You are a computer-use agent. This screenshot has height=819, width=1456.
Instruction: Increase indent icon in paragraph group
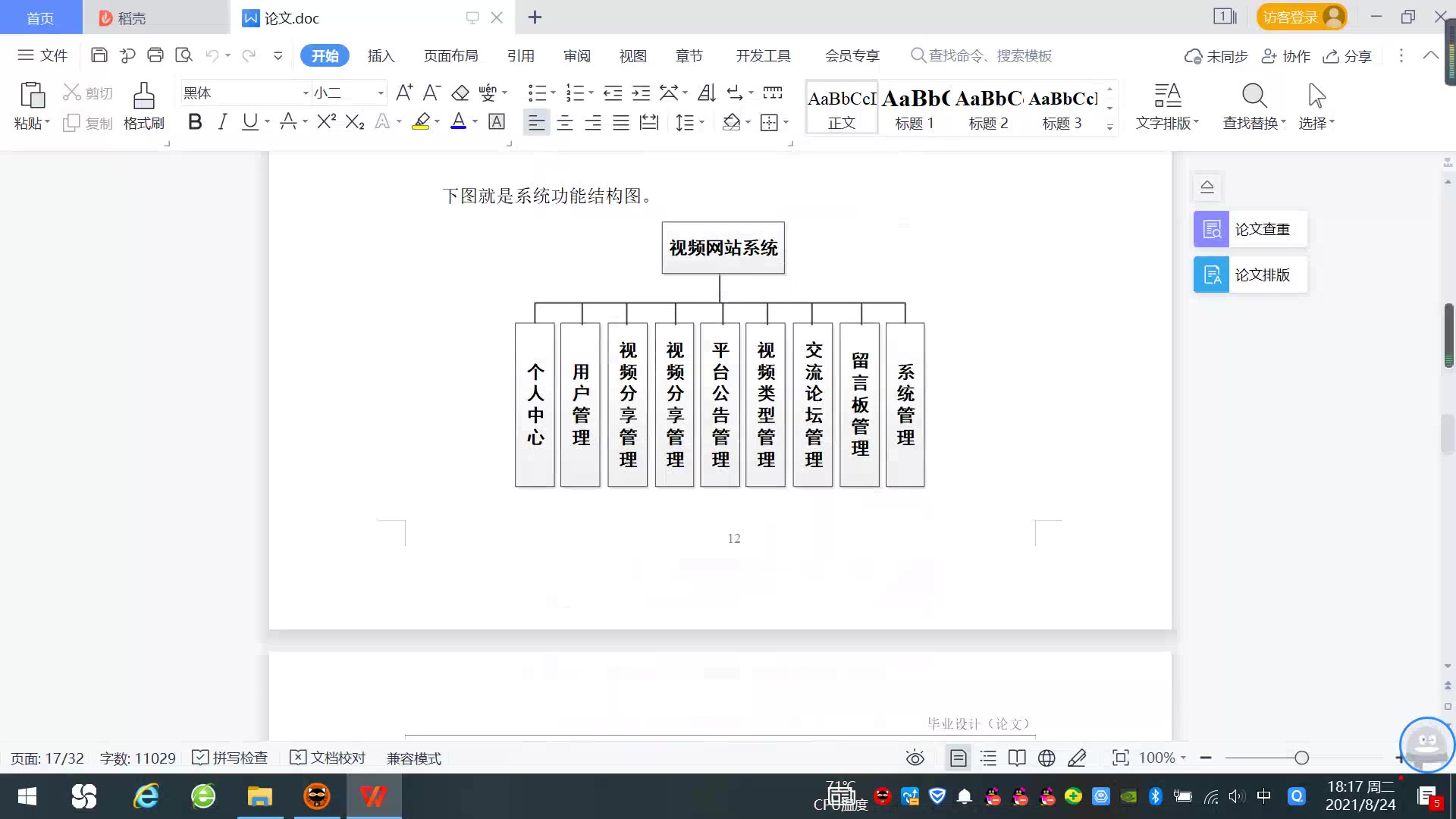(642, 93)
